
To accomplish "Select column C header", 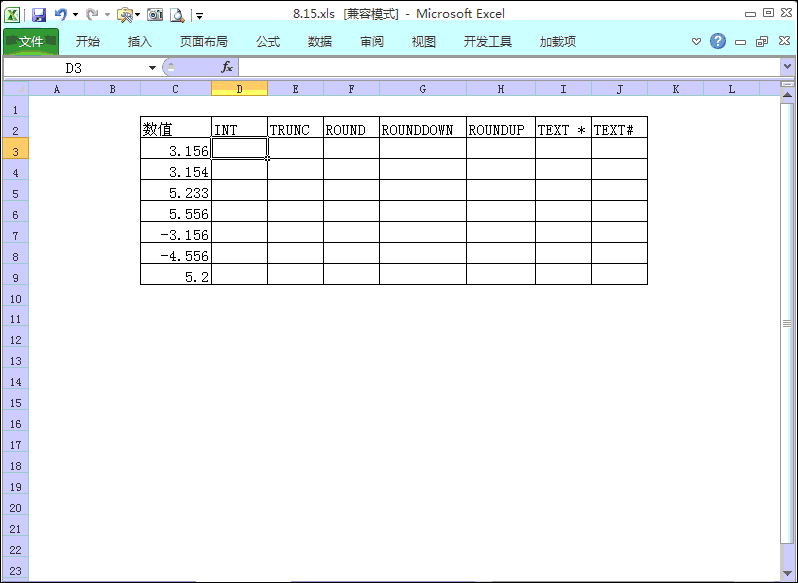I will point(176,89).
